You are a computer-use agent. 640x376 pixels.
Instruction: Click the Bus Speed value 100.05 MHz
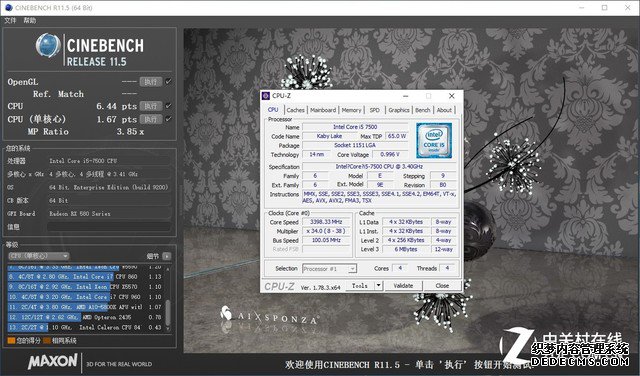pyautogui.click(x=326, y=240)
